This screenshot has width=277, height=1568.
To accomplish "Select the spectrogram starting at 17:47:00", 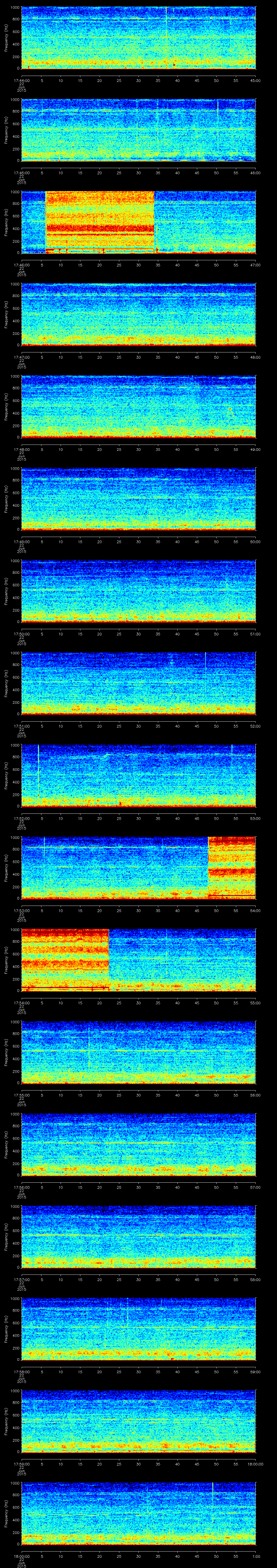I will (139, 315).
